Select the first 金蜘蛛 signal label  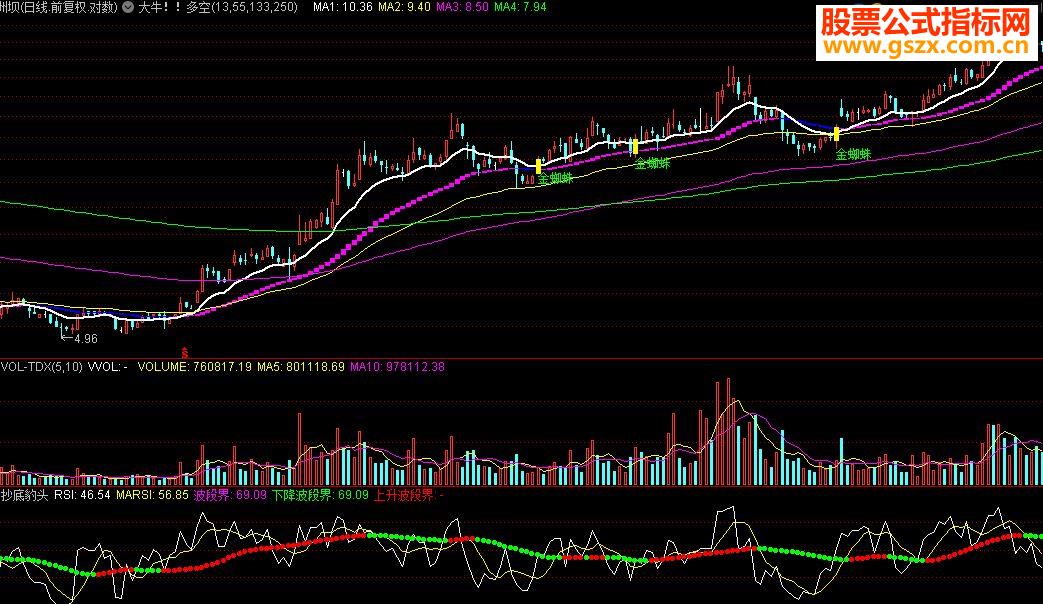(555, 178)
